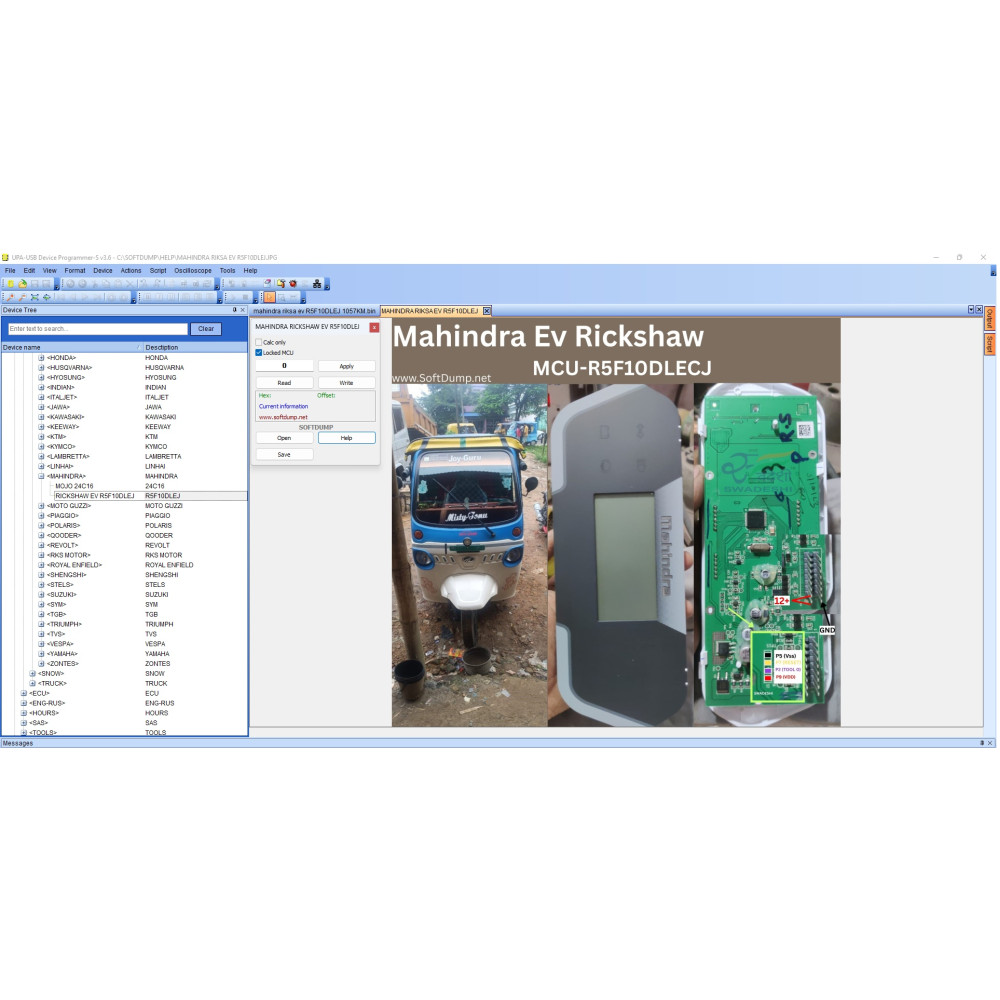Enable the Calc only checkbox

click(259, 342)
